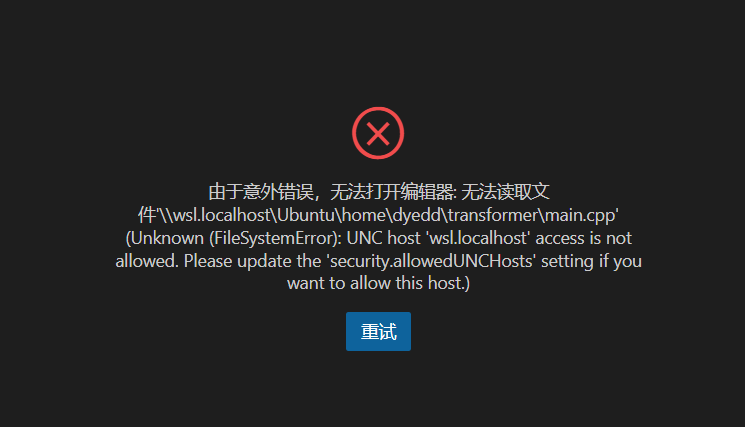Click home in the file path
The height and width of the screenshot is (427, 745).
click(x=364, y=216)
